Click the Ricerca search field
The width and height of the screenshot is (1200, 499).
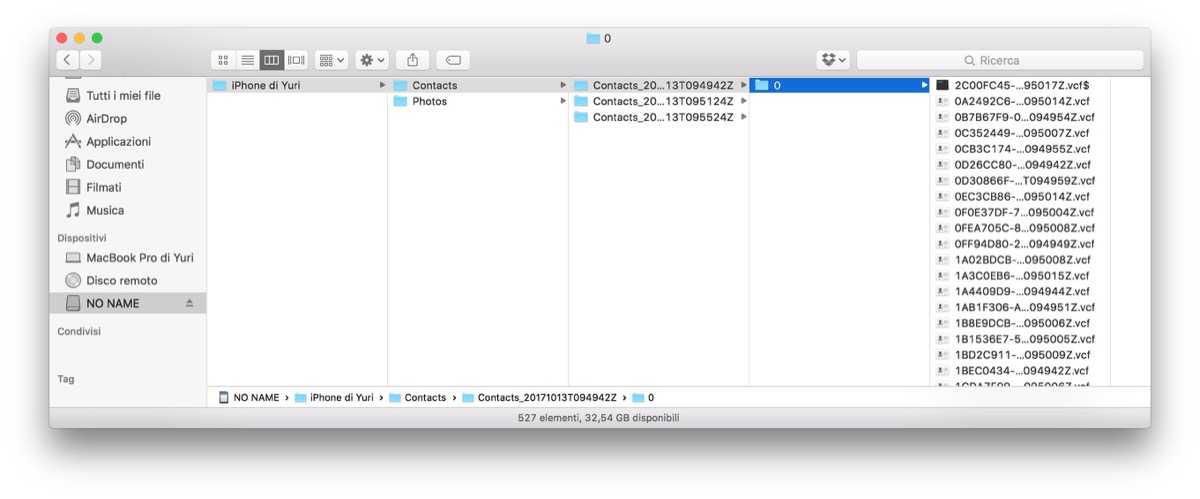point(1000,60)
